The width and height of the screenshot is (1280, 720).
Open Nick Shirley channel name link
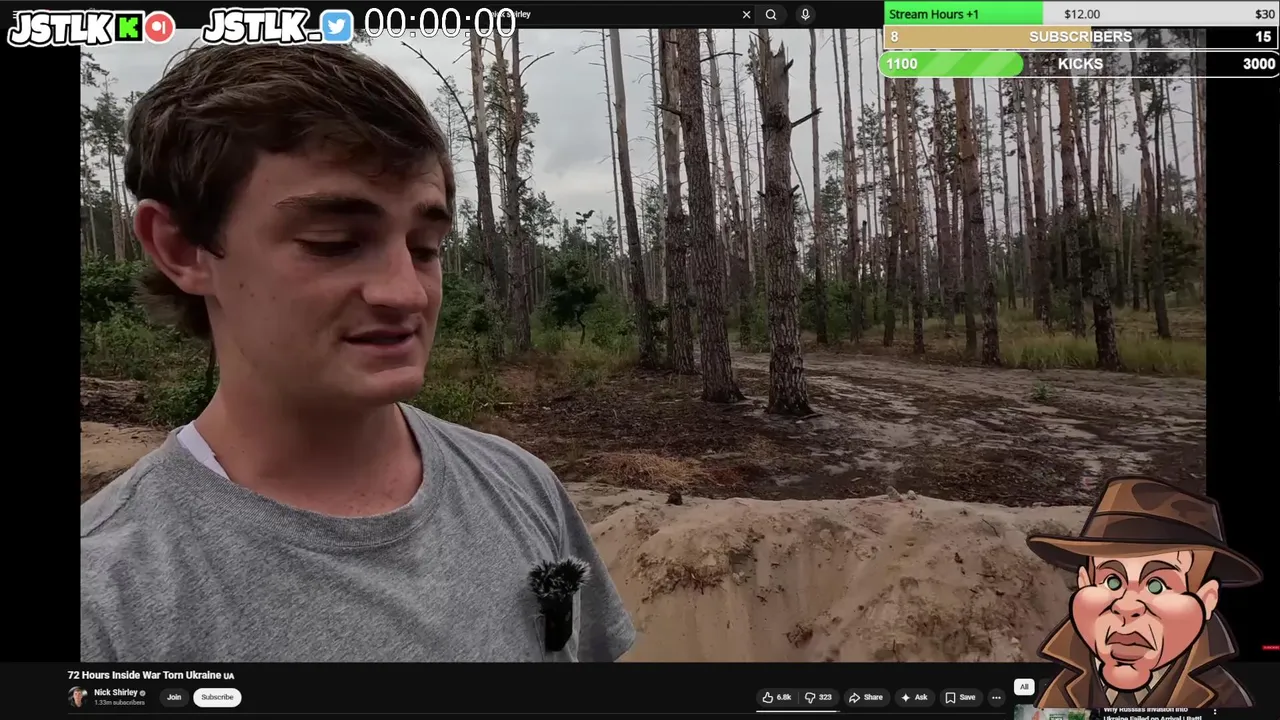116,692
